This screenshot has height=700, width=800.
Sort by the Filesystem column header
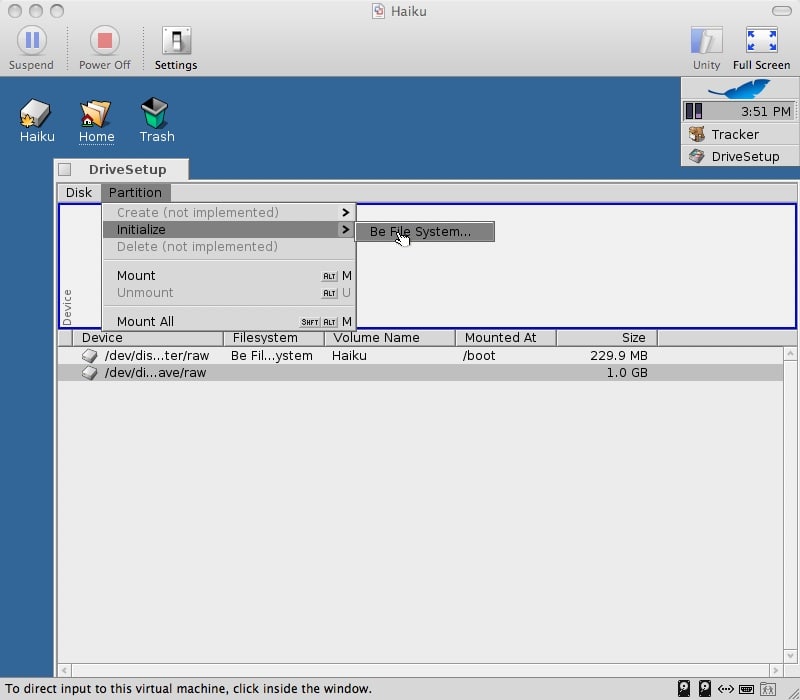274,338
